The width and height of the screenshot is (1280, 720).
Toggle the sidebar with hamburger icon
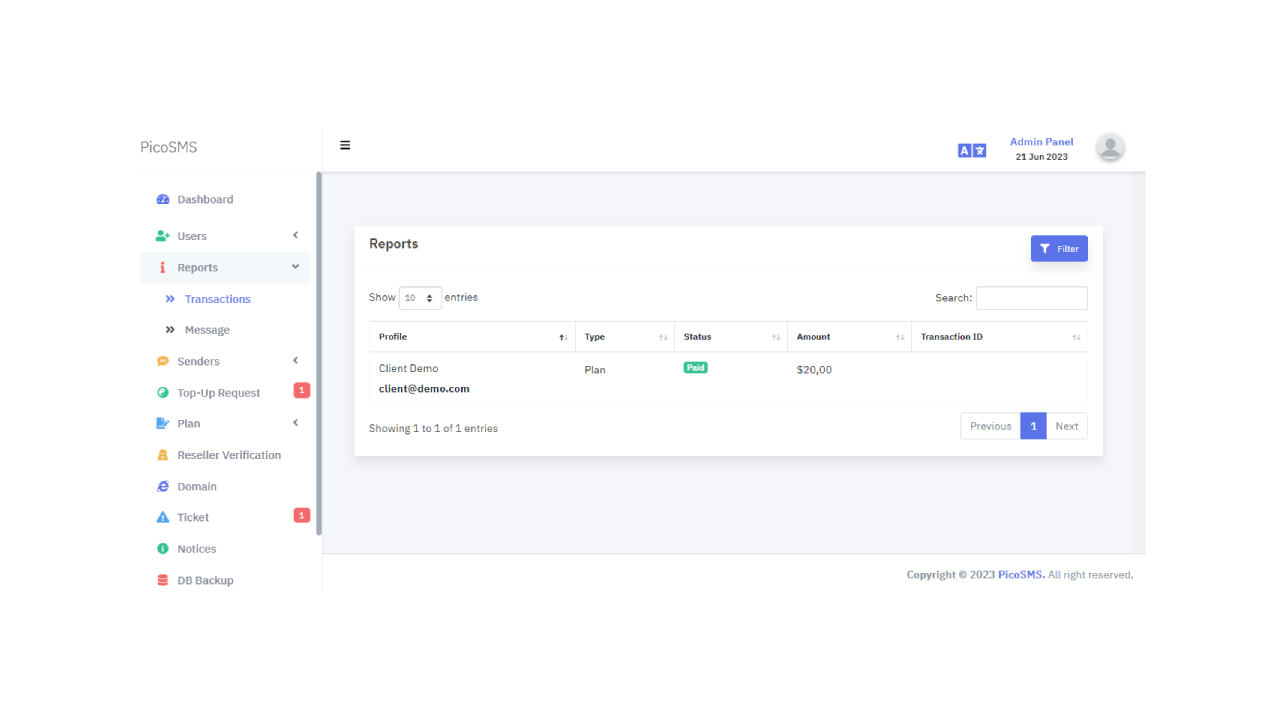[345, 145]
